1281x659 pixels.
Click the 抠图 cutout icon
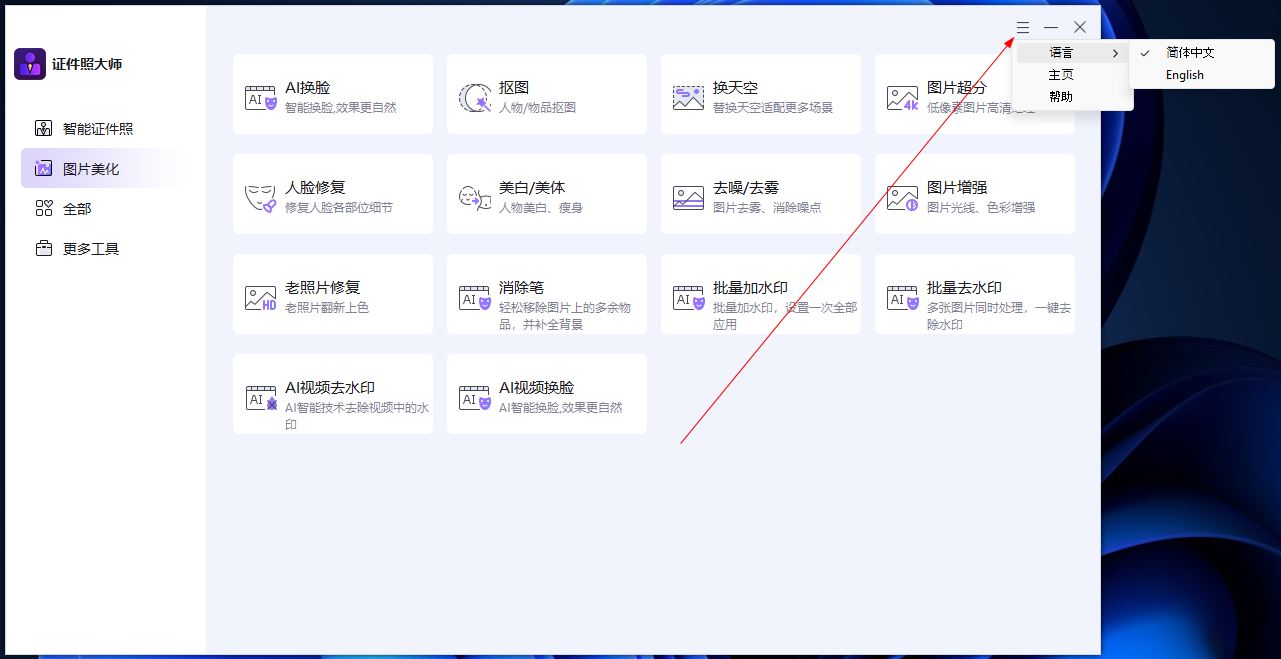[475, 97]
